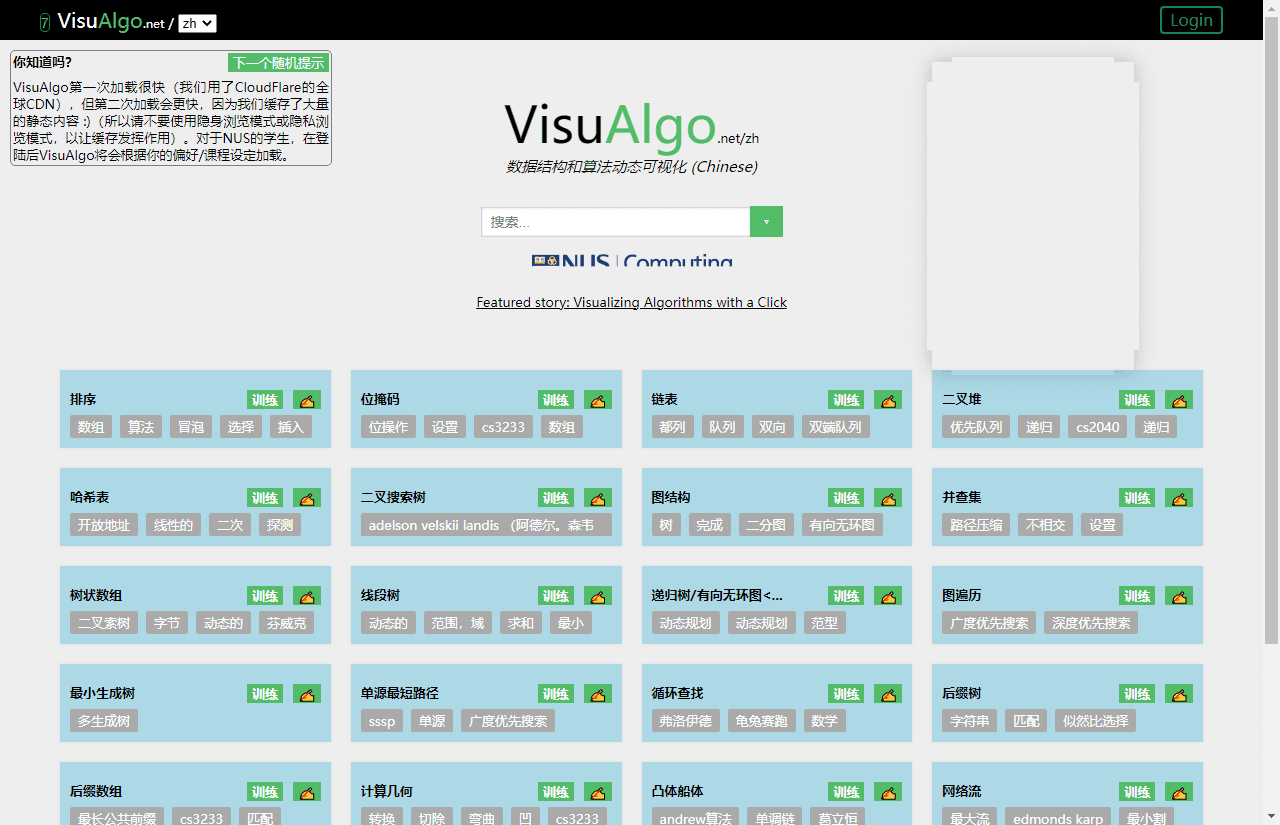
Task: Click the pencil exercise icon for 计算几何
Action: pyautogui.click(x=598, y=791)
